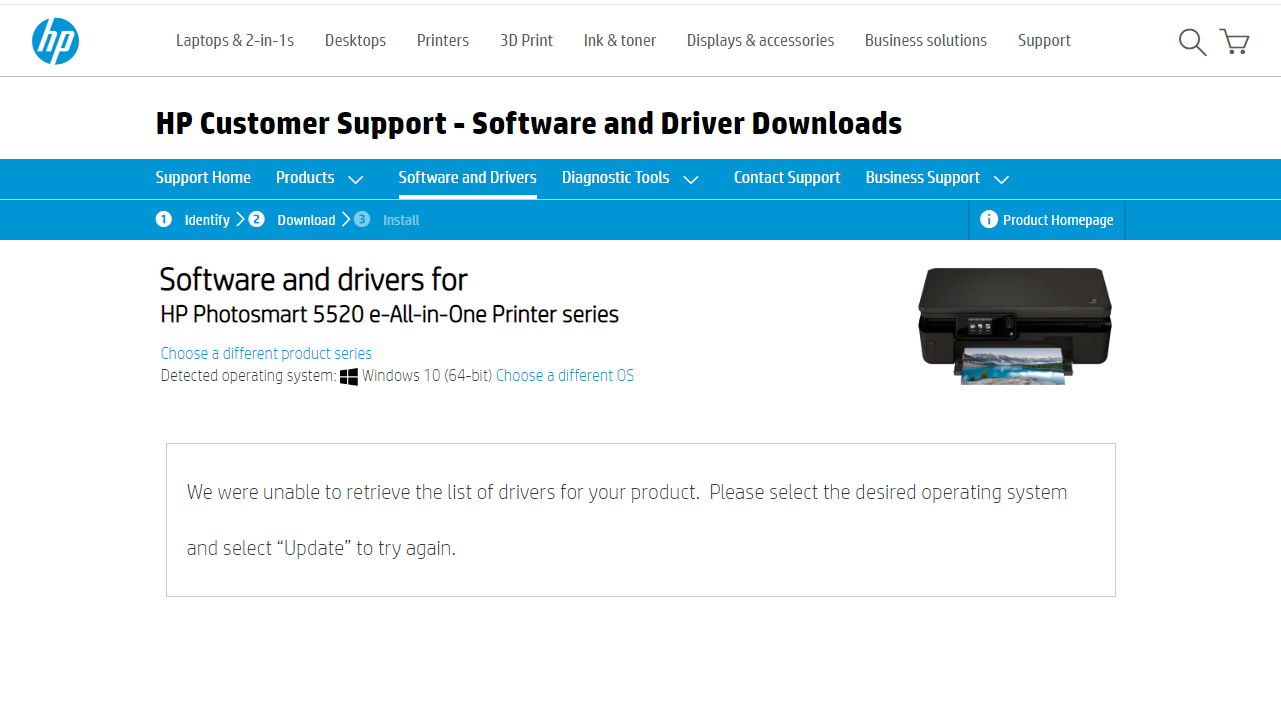The image size is (1281, 710).
Task: Open the Printers menu
Action: tap(443, 40)
